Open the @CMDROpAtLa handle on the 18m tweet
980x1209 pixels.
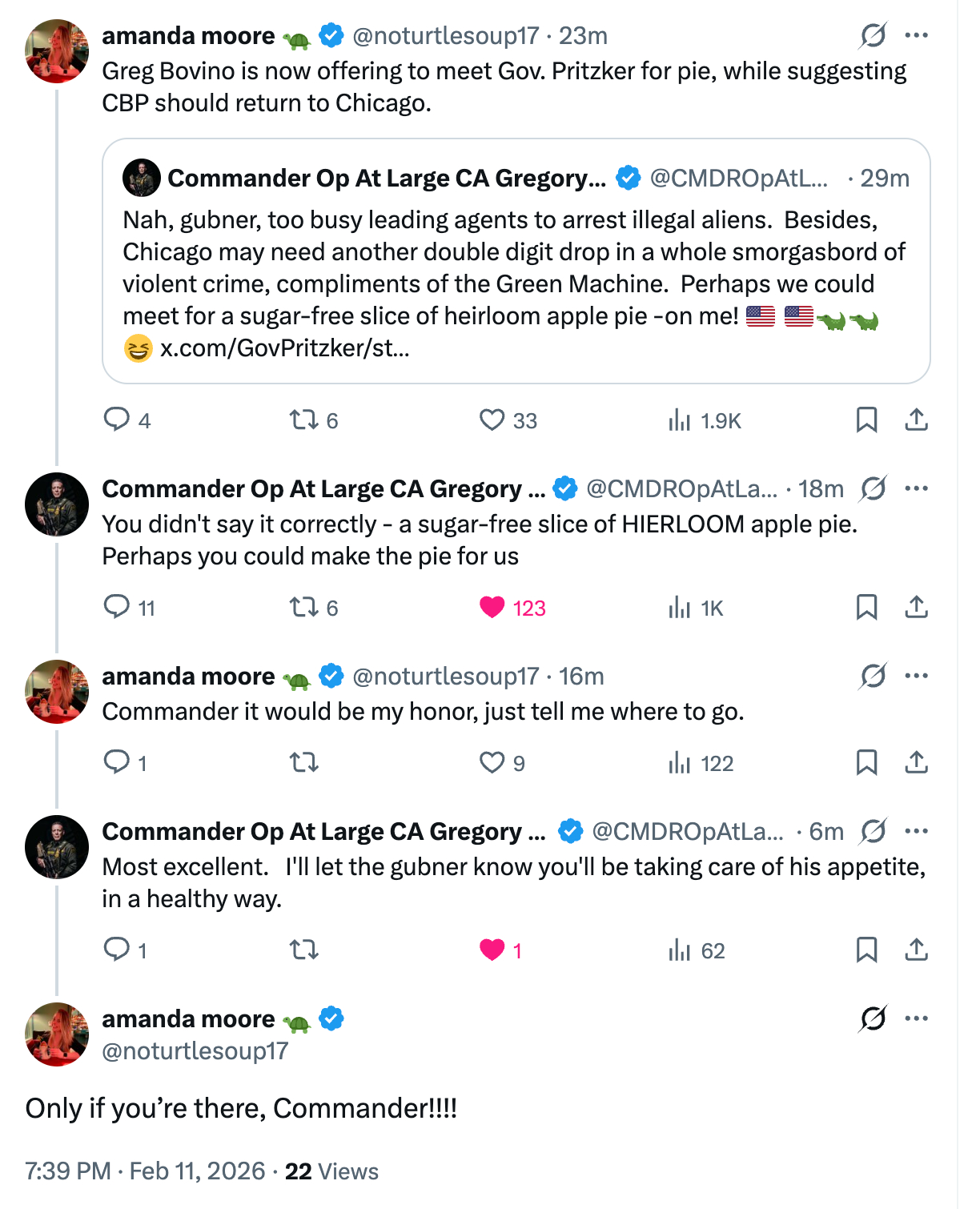point(681,488)
